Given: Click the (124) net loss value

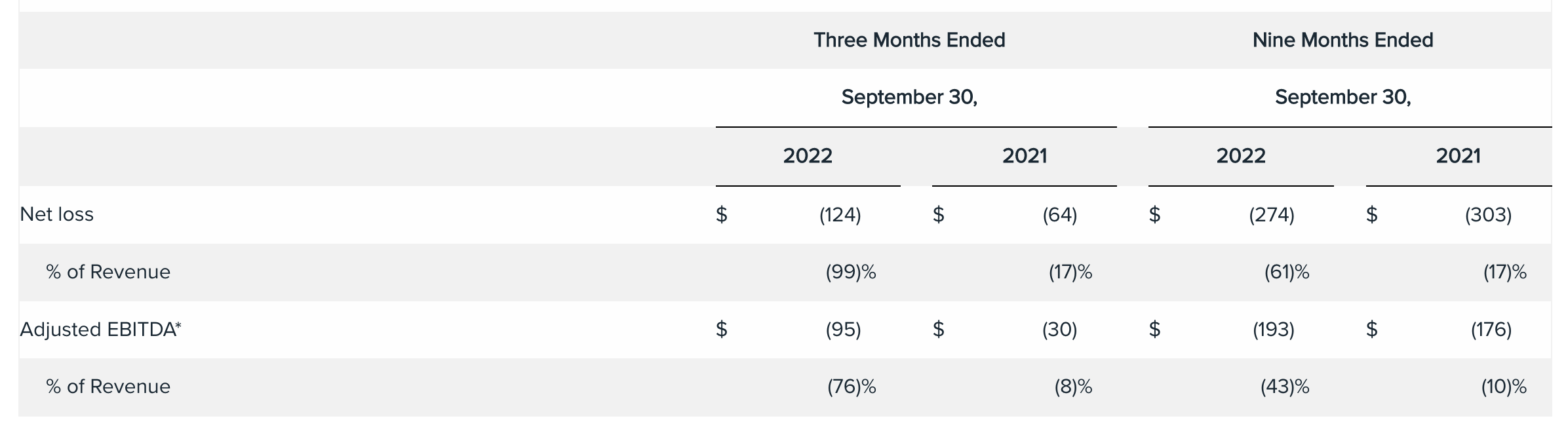Looking at the screenshot, I should click(x=840, y=215).
